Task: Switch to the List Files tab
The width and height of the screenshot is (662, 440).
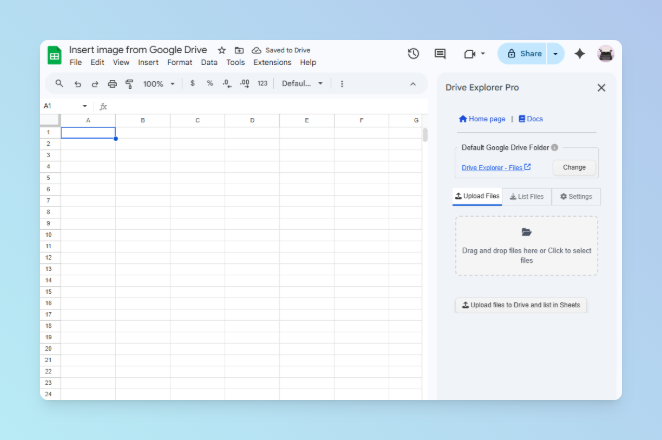Action: (526, 197)
